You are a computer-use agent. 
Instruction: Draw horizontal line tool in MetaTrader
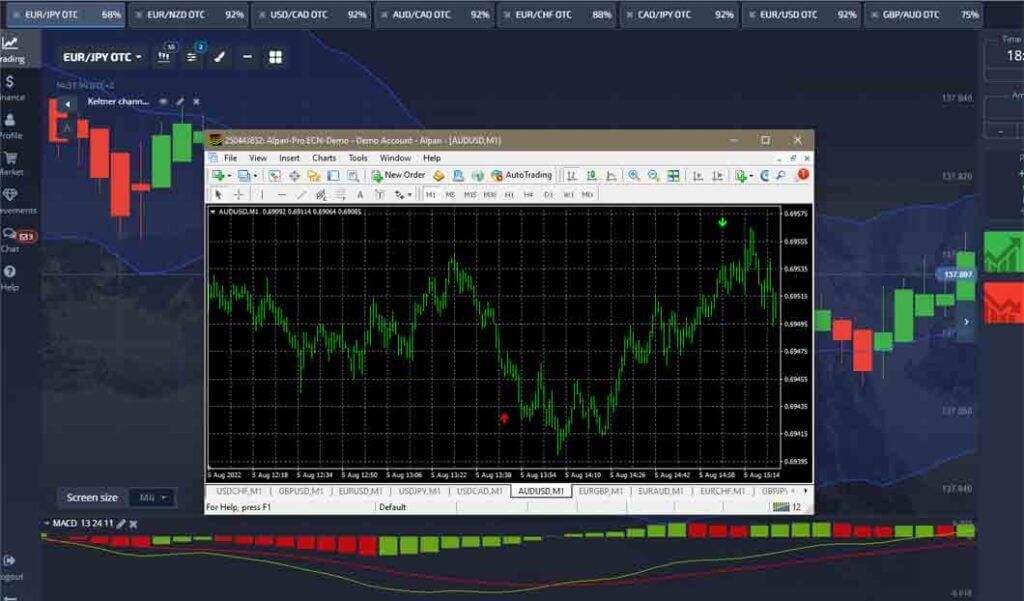click(281, 195)
